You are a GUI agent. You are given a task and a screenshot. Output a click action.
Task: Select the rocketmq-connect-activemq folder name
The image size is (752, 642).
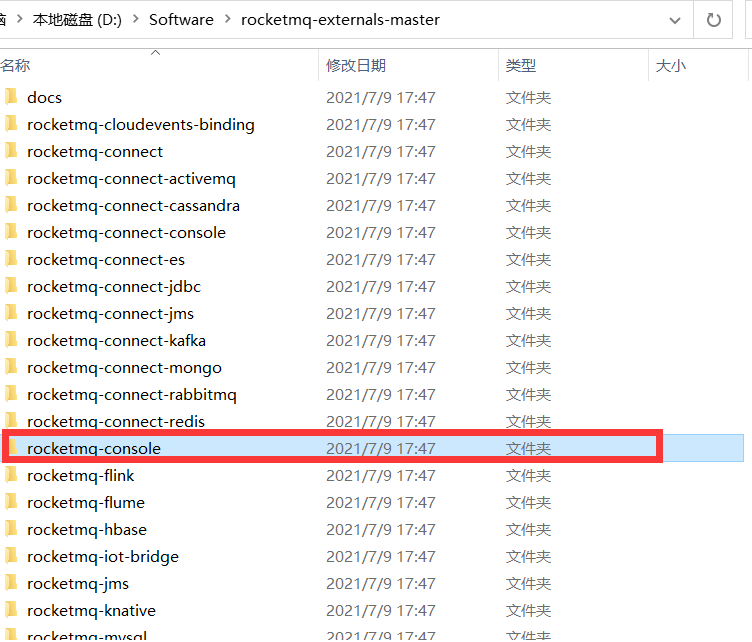tap(131, 179)
